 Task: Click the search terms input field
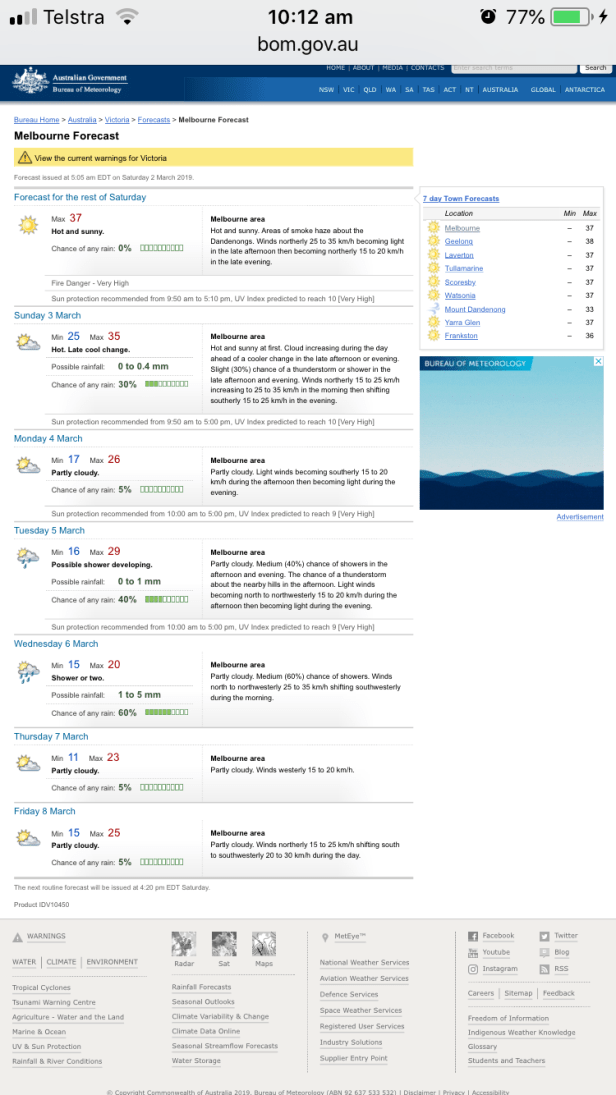(x=513, y=68)
